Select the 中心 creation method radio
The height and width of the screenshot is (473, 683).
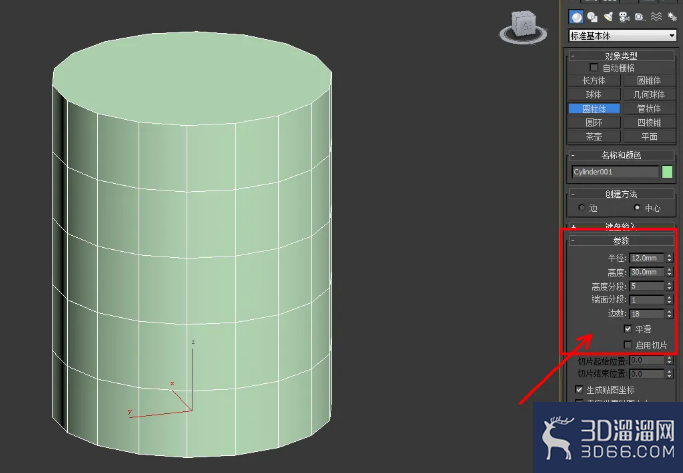pos(637,208)
